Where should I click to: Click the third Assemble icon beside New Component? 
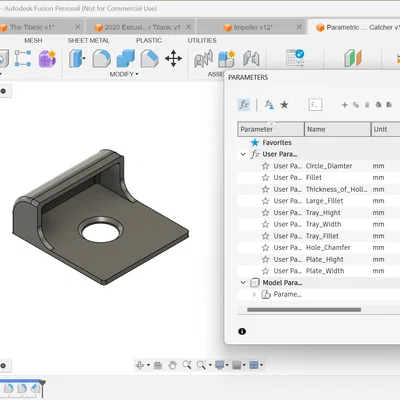(x=251, y=59)
